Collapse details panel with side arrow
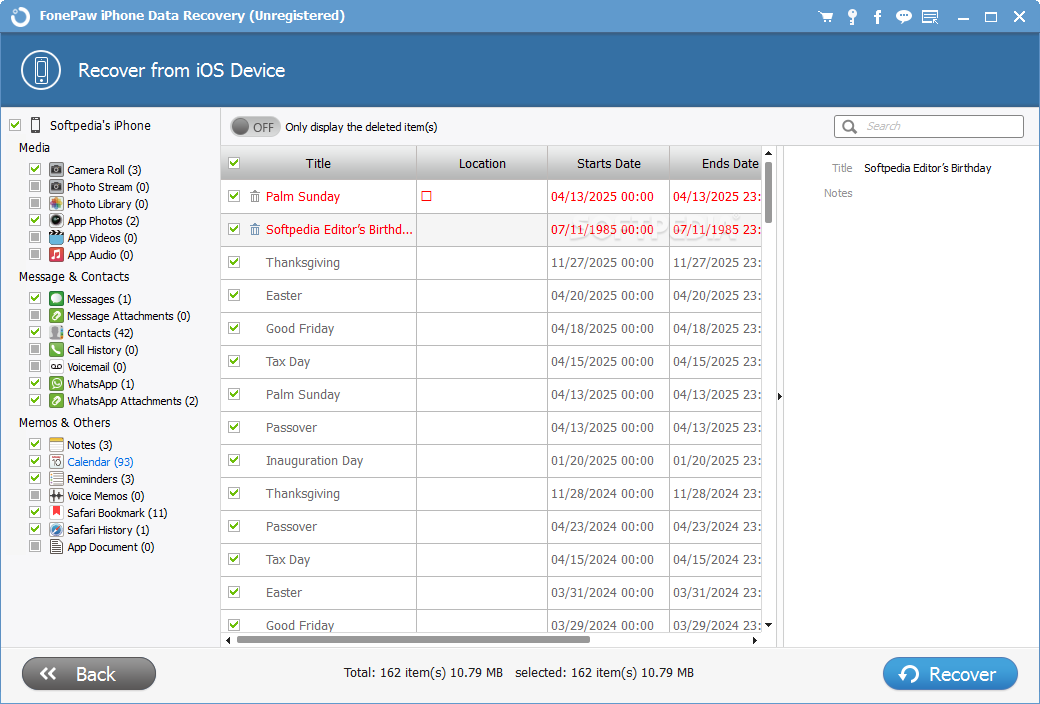 779,396
